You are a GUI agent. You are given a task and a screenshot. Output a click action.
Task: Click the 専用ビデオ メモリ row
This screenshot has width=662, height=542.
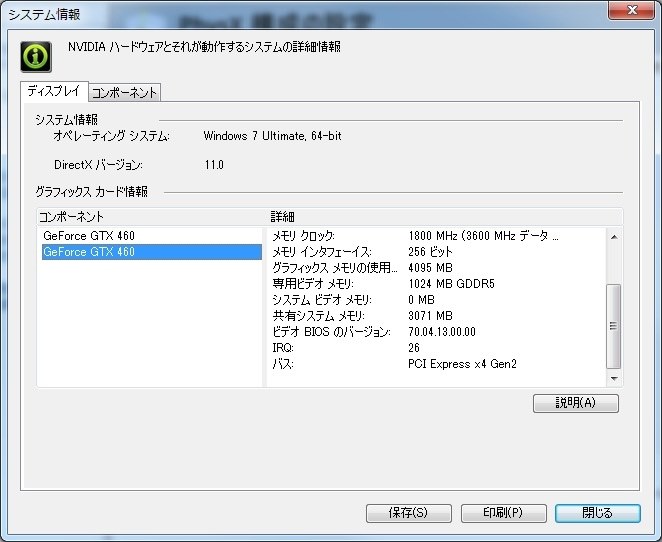(437, 284)
